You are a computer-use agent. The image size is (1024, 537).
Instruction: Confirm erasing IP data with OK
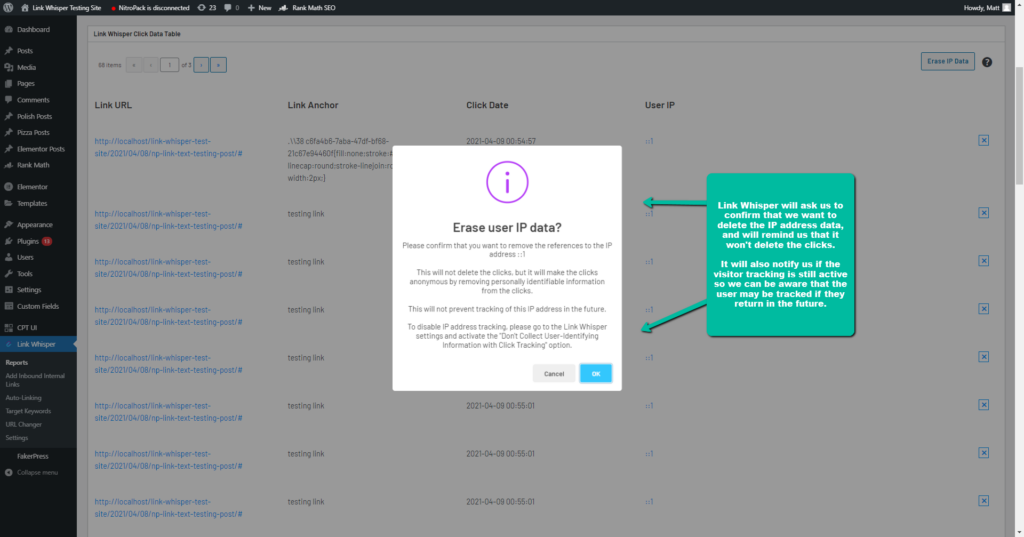point(596,374)
